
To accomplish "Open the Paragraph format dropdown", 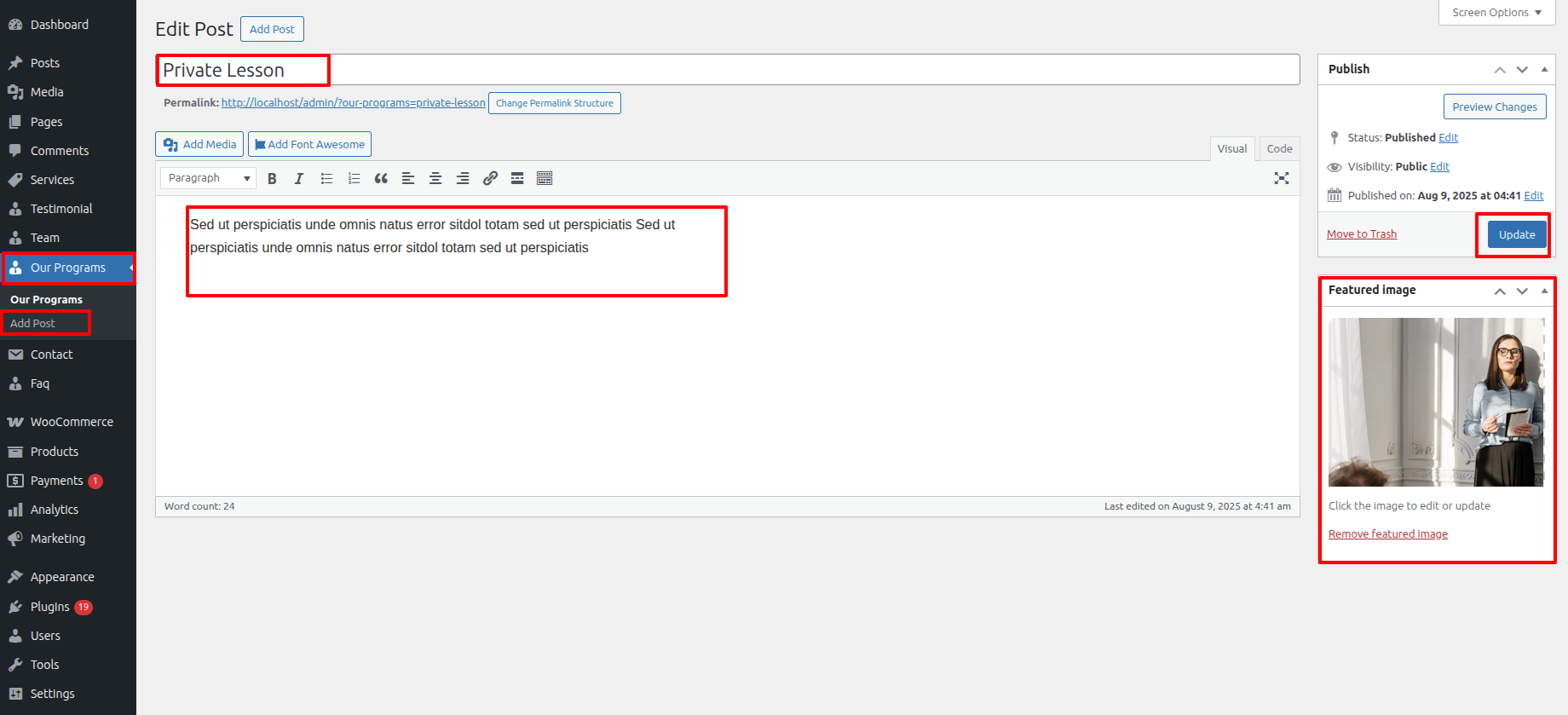I will point(209,178).
